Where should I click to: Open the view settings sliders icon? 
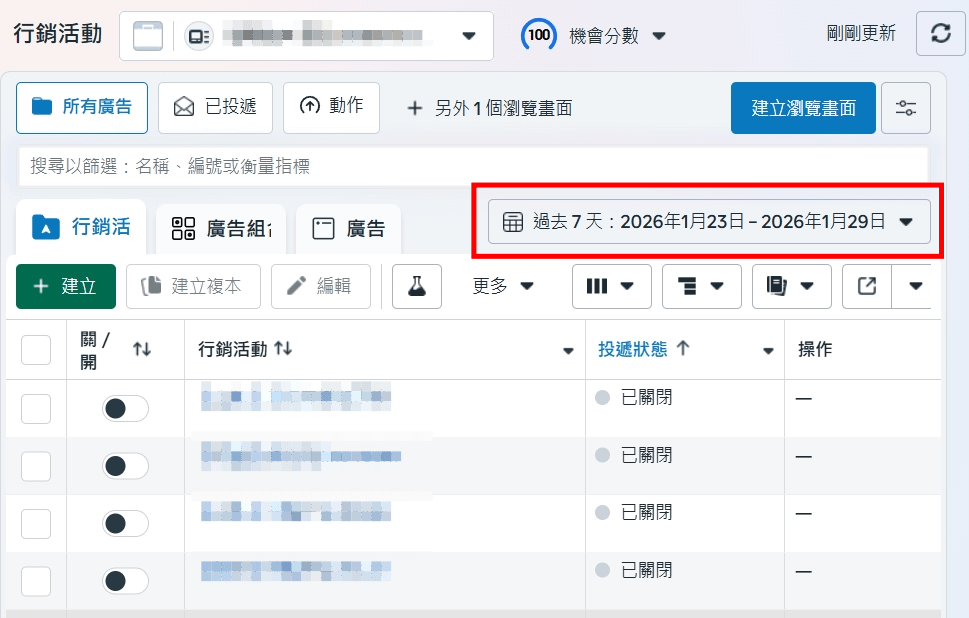coord(906,108)
